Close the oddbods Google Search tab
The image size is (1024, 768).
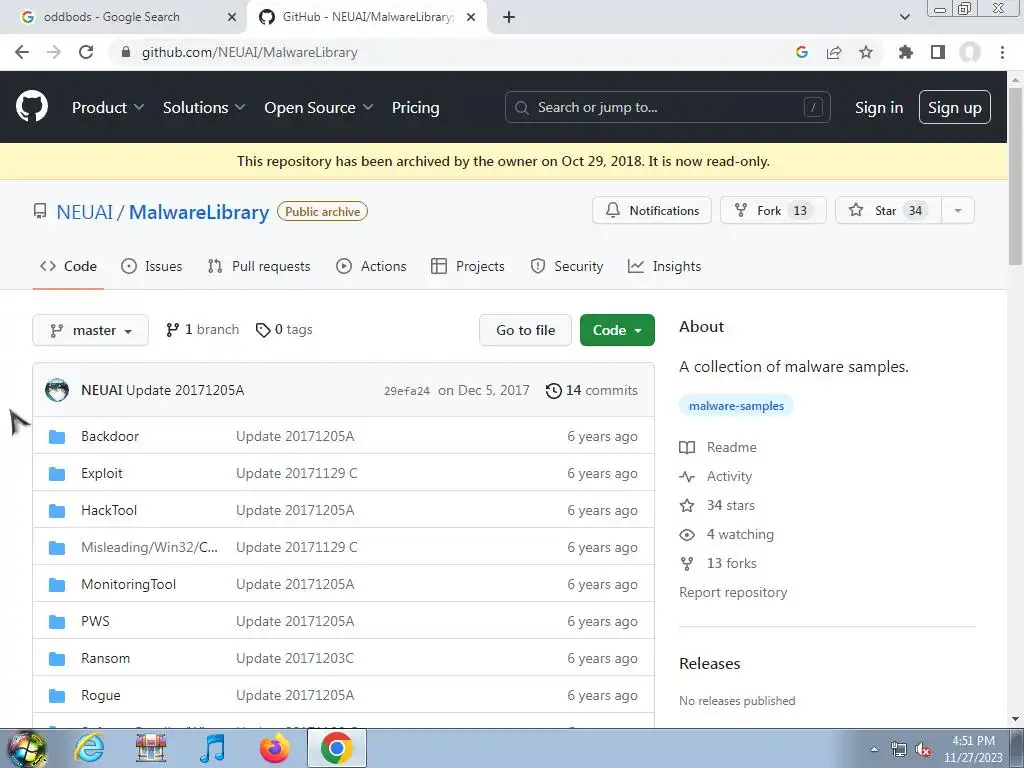pyautogui.click(x=232, y=17)
